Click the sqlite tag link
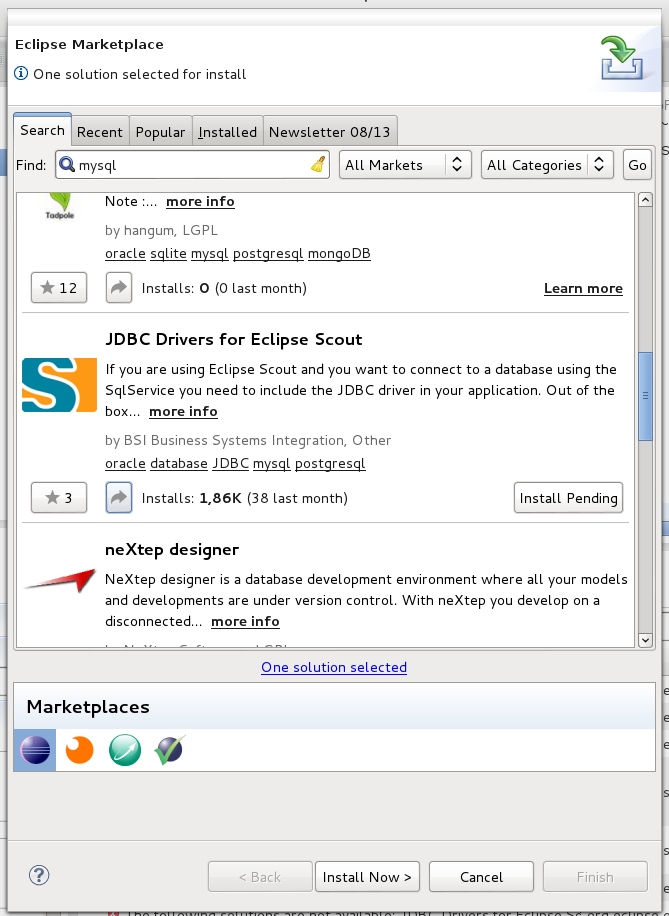Viewport: 669px width, 916px height. (x=168, y=254)
